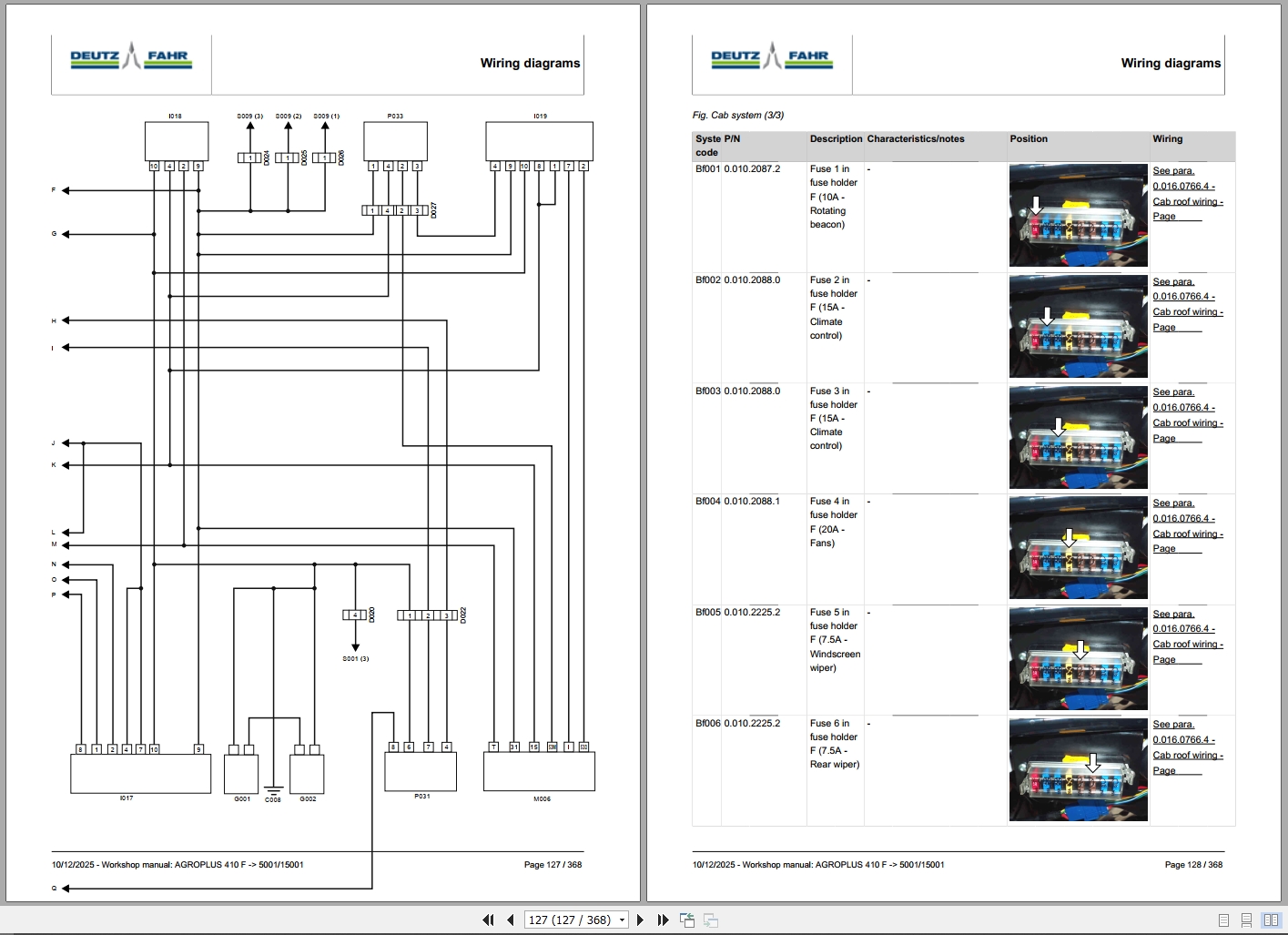Go to the previous page

pos(512,920)
